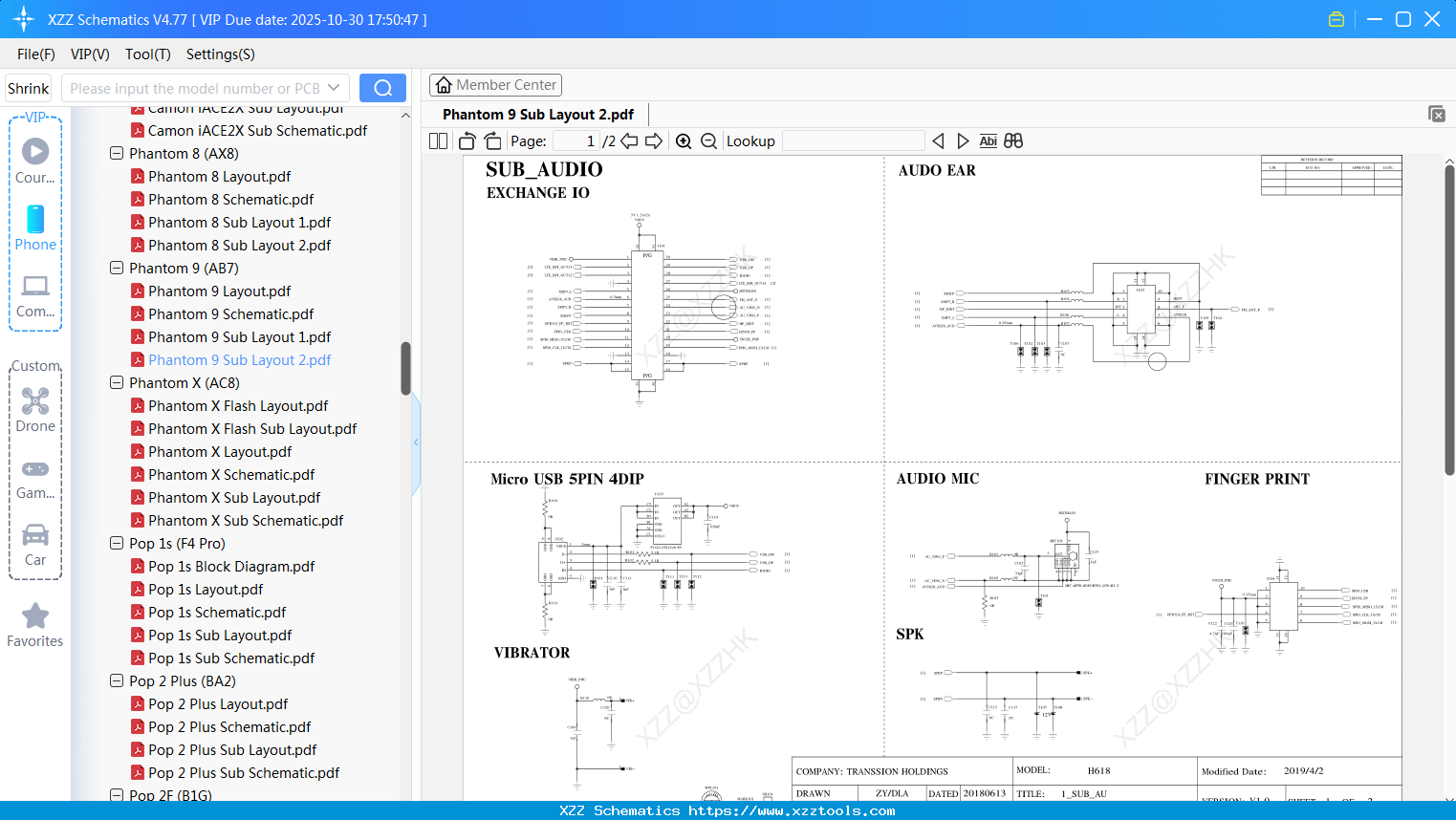The height and width of the screenshot is (820, 1456).
Task: Open the binoculars search tool
Action: tap(1013, 140)
